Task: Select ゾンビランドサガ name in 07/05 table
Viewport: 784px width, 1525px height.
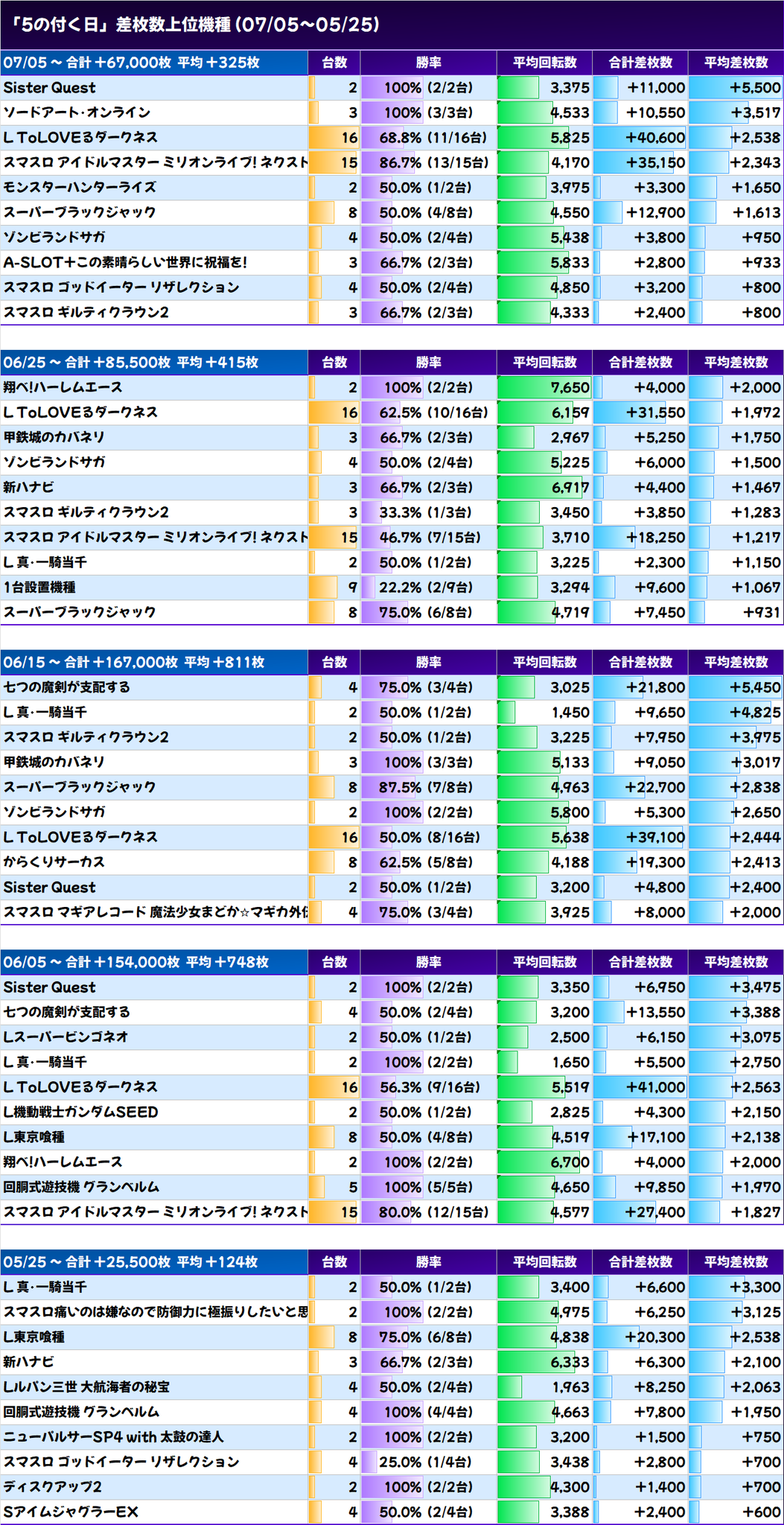Action: (54, 238)
